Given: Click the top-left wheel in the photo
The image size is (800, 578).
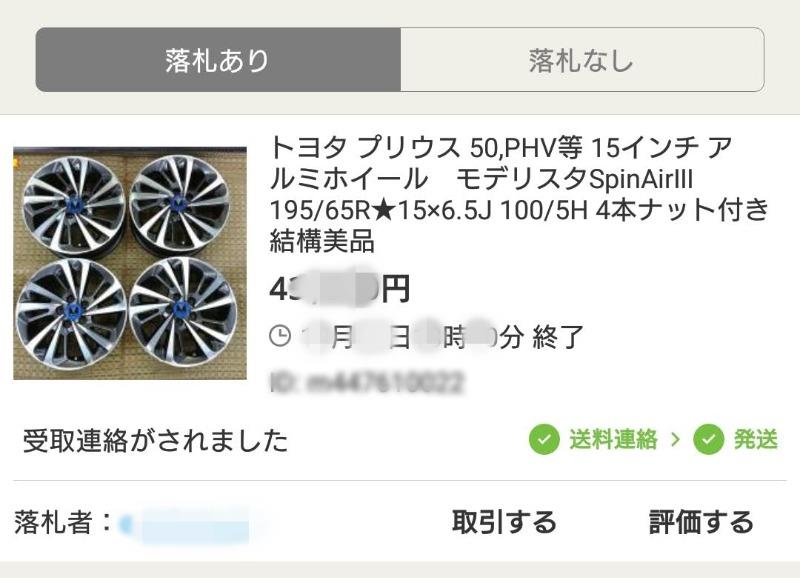Looking at the screenshot, I should pyautogui.click(x=72, y=204).
